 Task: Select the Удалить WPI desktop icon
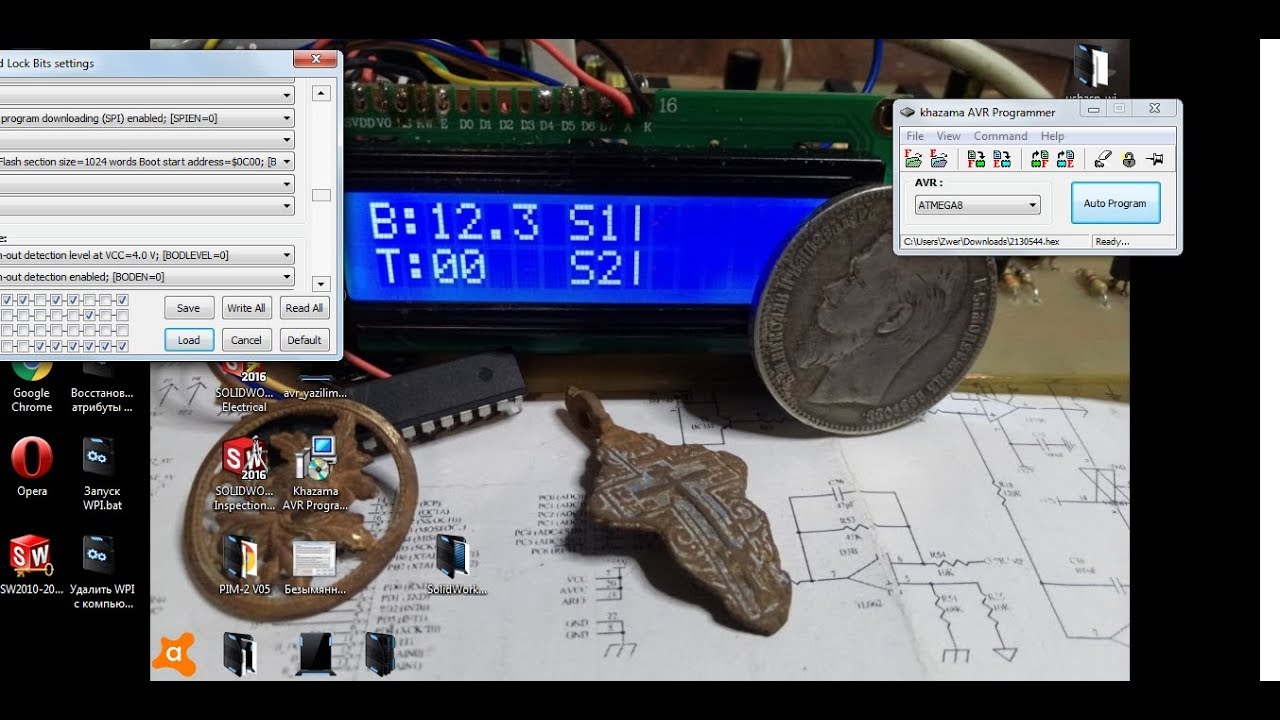coord(102,572)
